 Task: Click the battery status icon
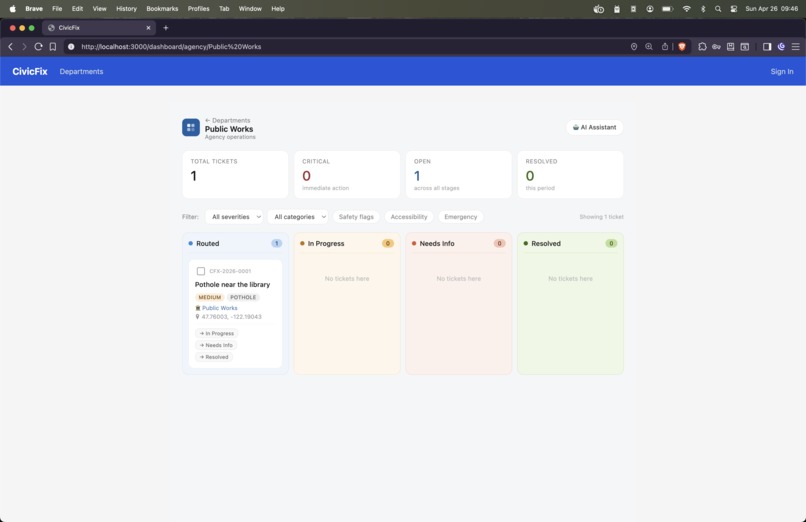[x=667, y=9]
